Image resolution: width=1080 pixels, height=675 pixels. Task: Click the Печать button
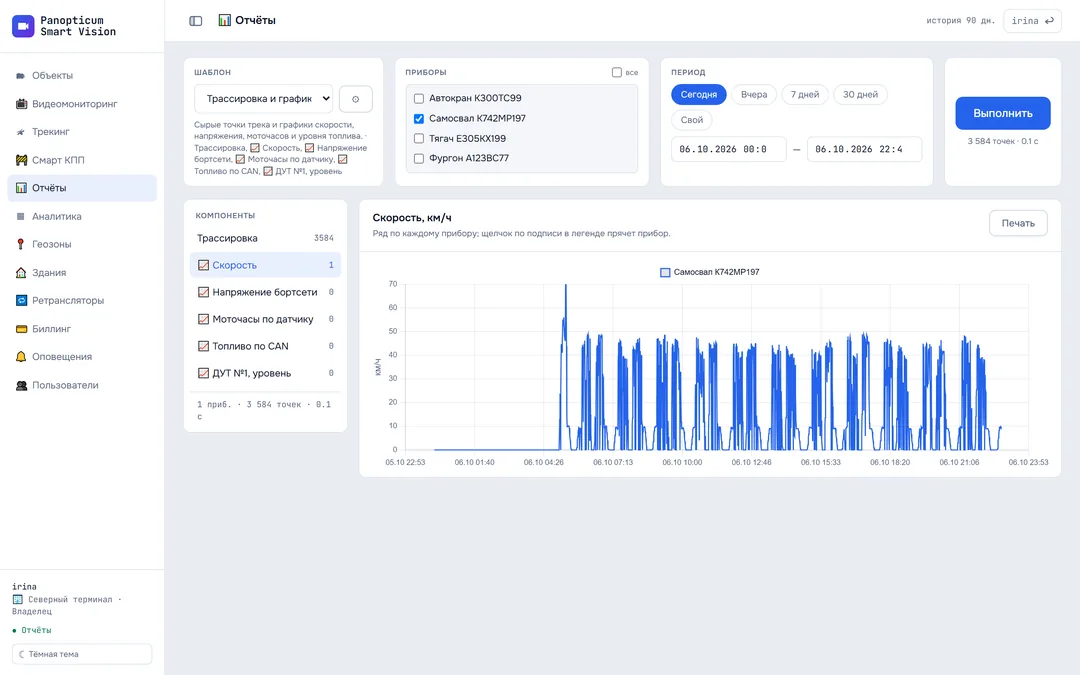(x=1018, y=223)
